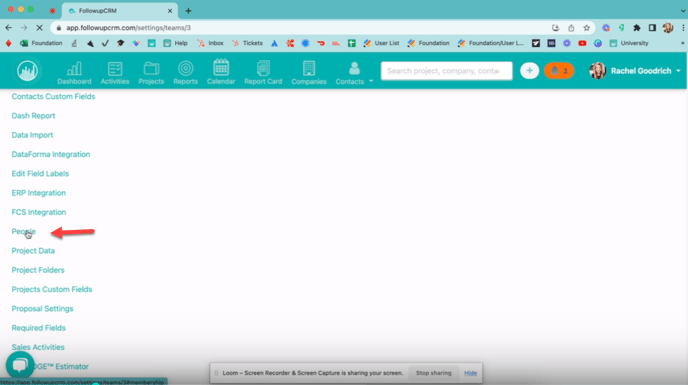Screen dimensions: 688x385
Task: Open Sales Activities settings
Action: tap(38, 347)
